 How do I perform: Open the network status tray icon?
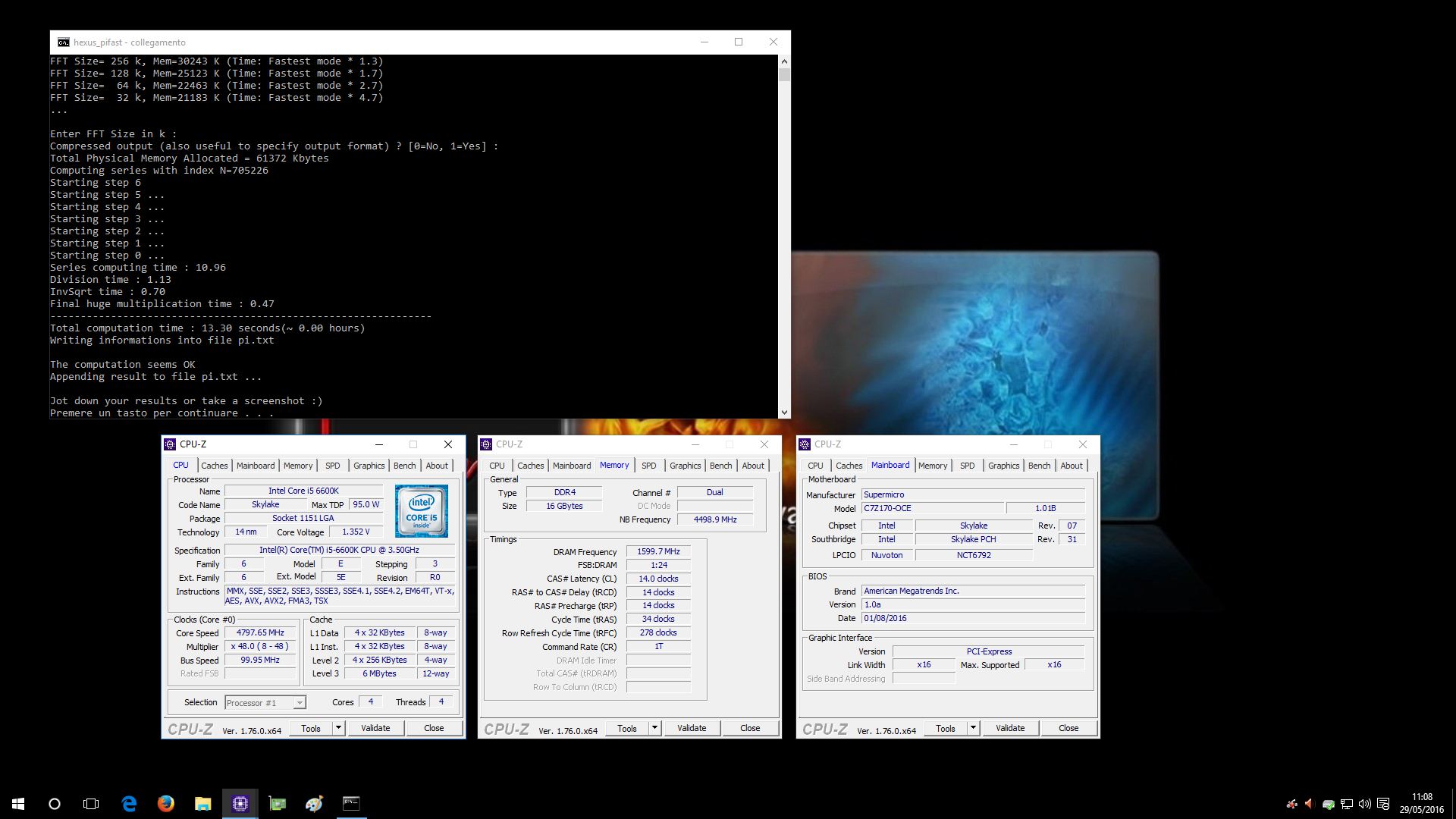pyautogui.click(x=1347, y=804)
